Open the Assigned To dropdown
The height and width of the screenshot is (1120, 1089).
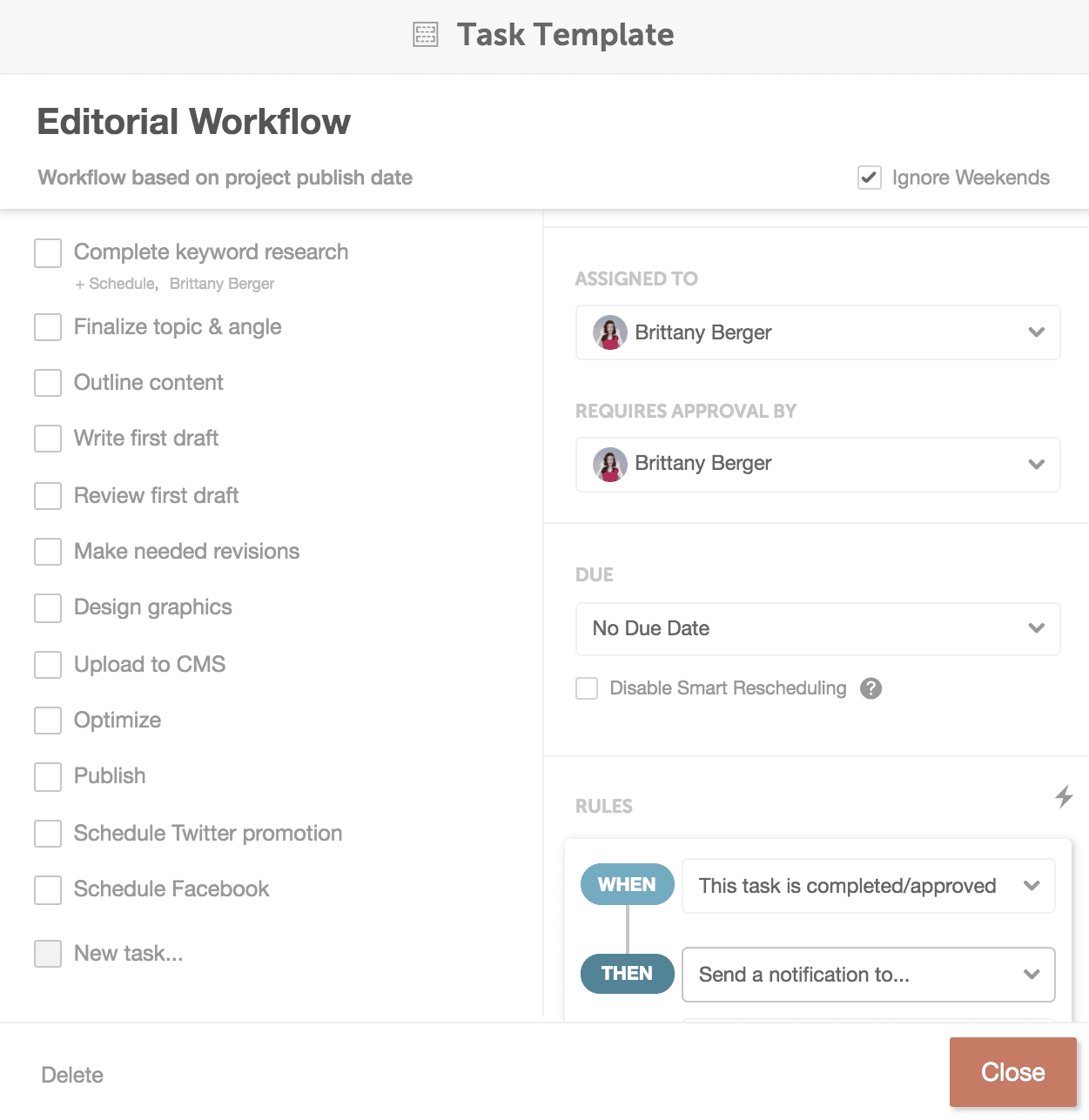[1036, 332]
